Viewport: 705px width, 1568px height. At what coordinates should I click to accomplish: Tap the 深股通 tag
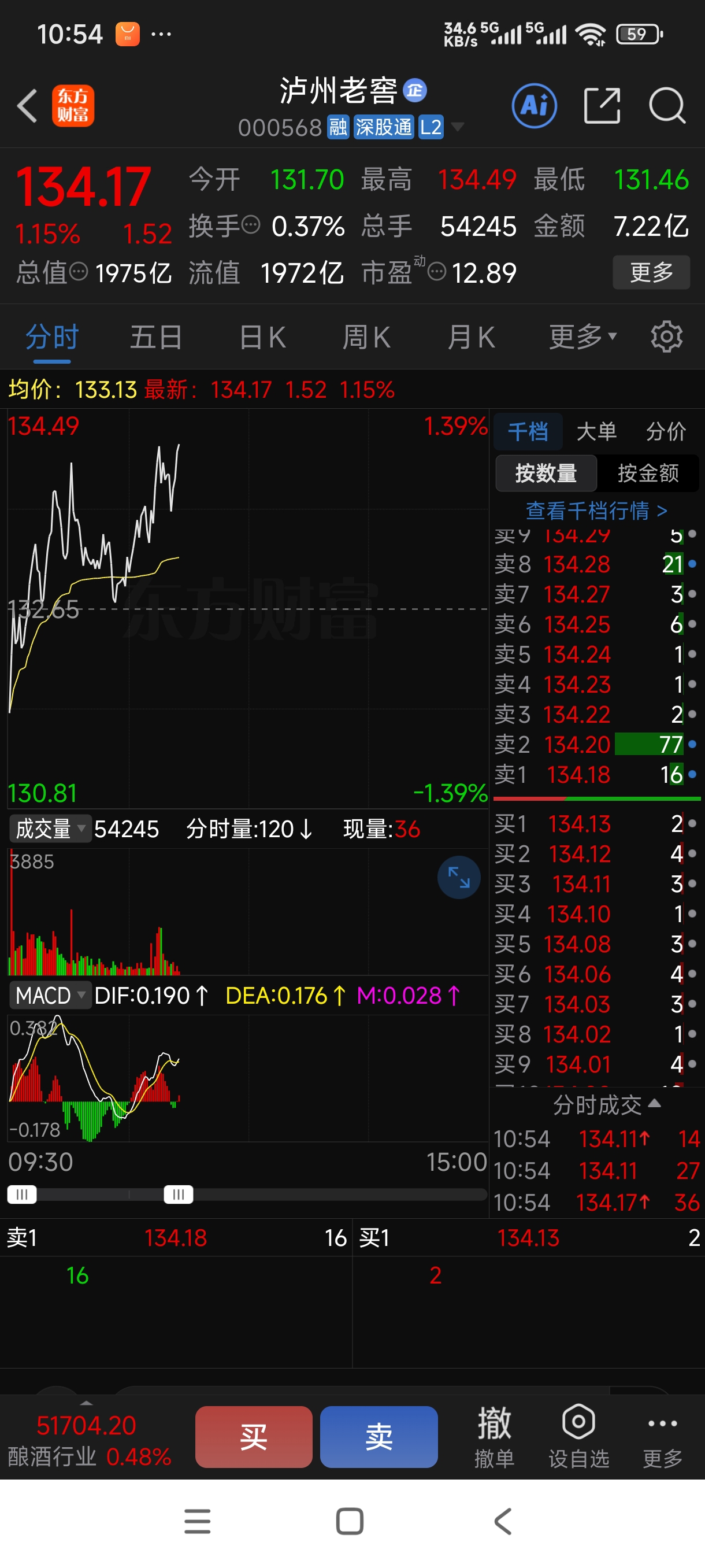point(384,127)
